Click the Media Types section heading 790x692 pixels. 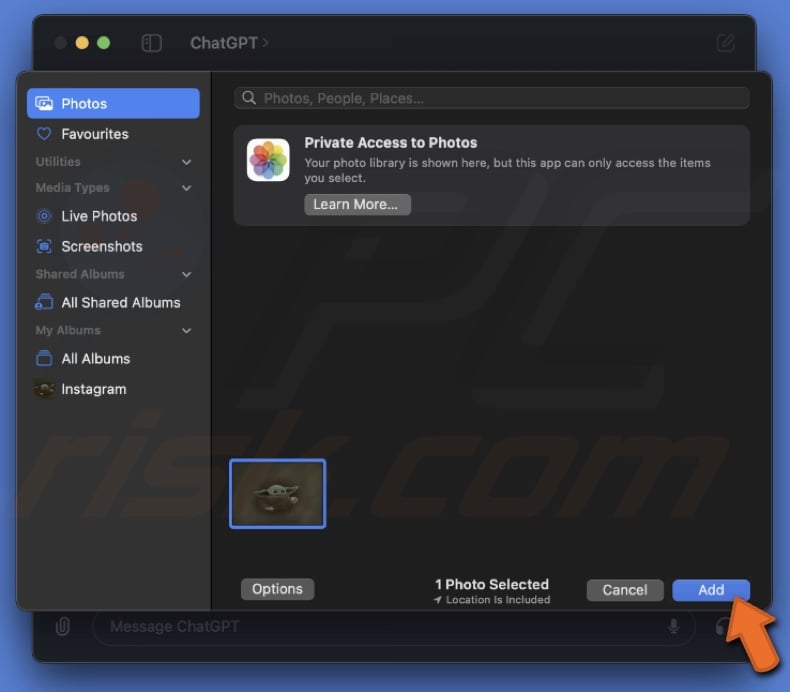[x=73, y=187]
